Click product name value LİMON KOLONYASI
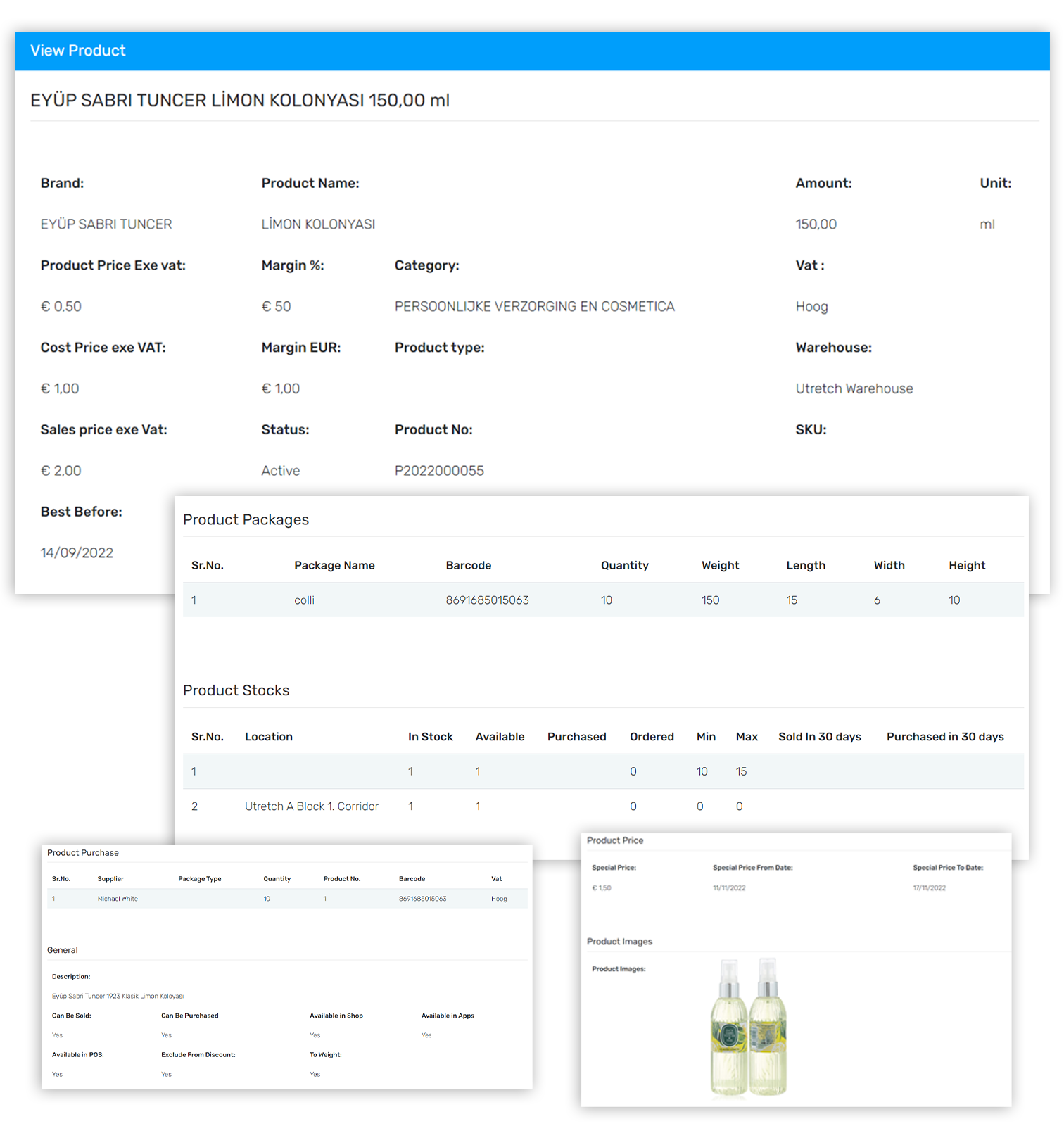 point(318,224)
